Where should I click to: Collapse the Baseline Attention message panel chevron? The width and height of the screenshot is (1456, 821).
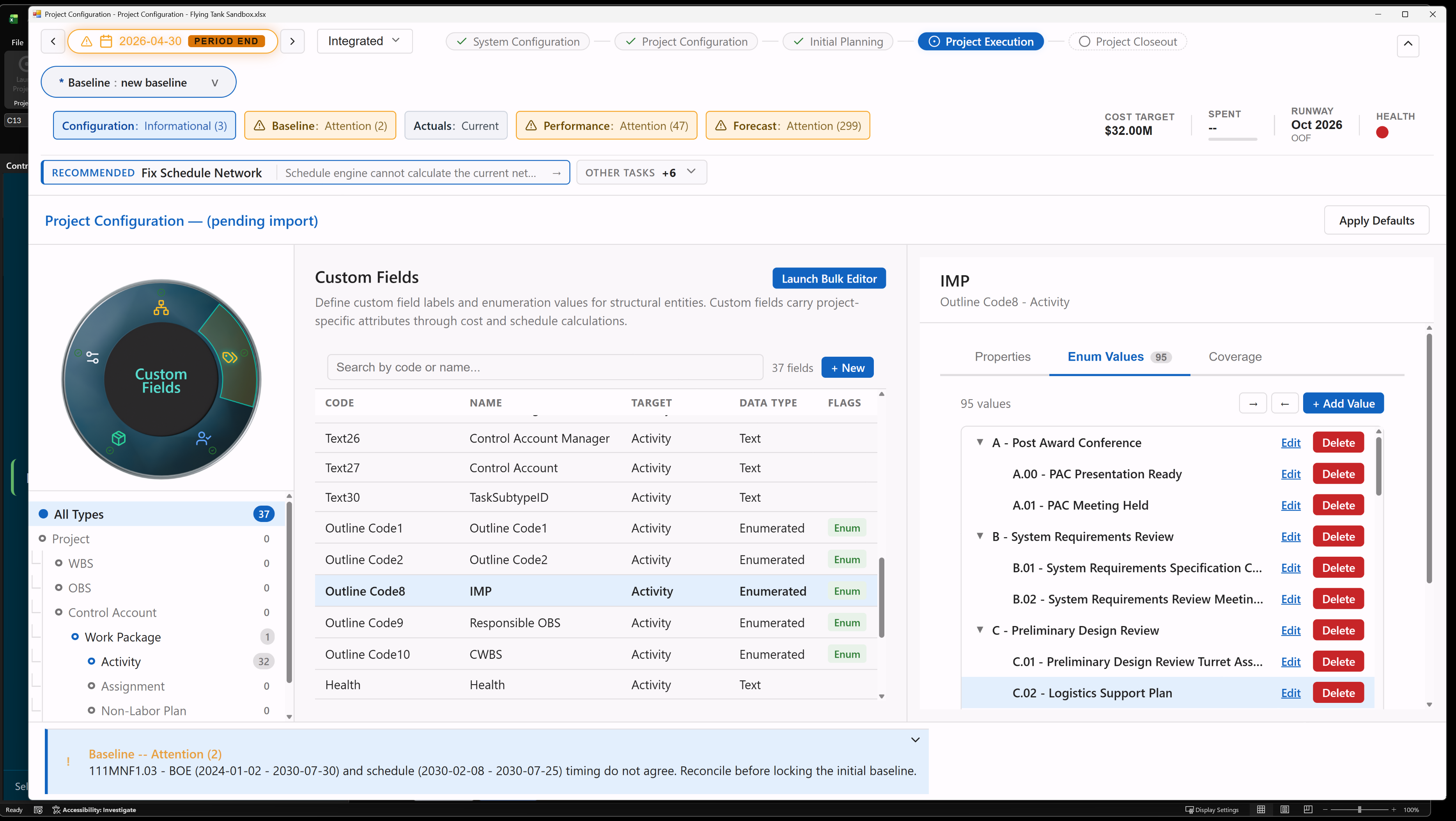[x=915, y=740]
